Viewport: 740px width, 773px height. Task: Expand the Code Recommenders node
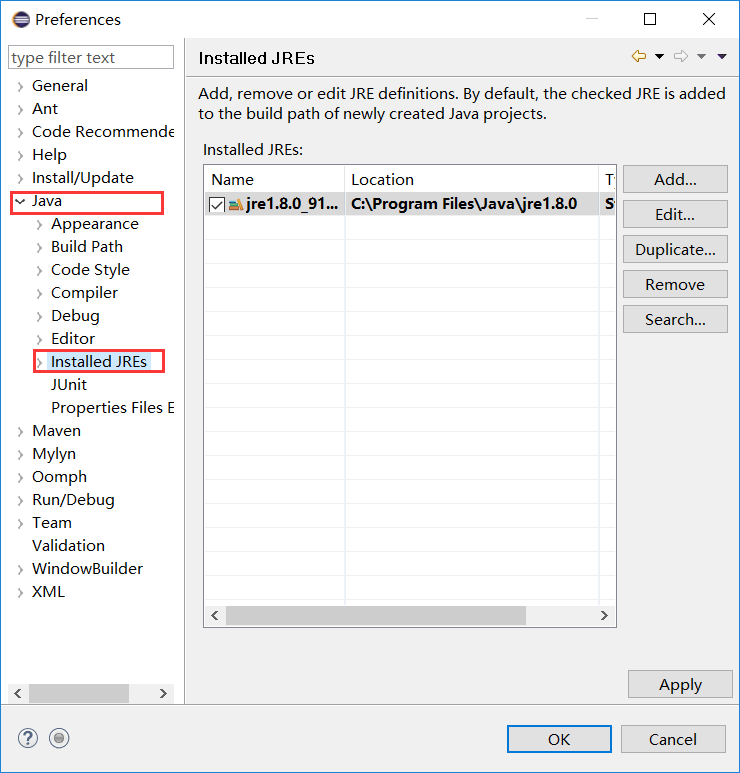tap(20, 133)
